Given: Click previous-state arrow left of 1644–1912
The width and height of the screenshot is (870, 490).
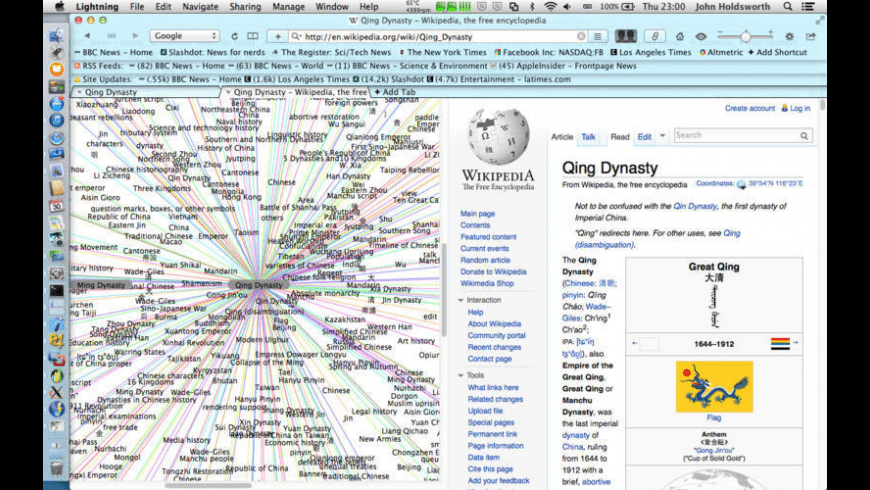Looking at the screenshot, I should tap(635, 343).
